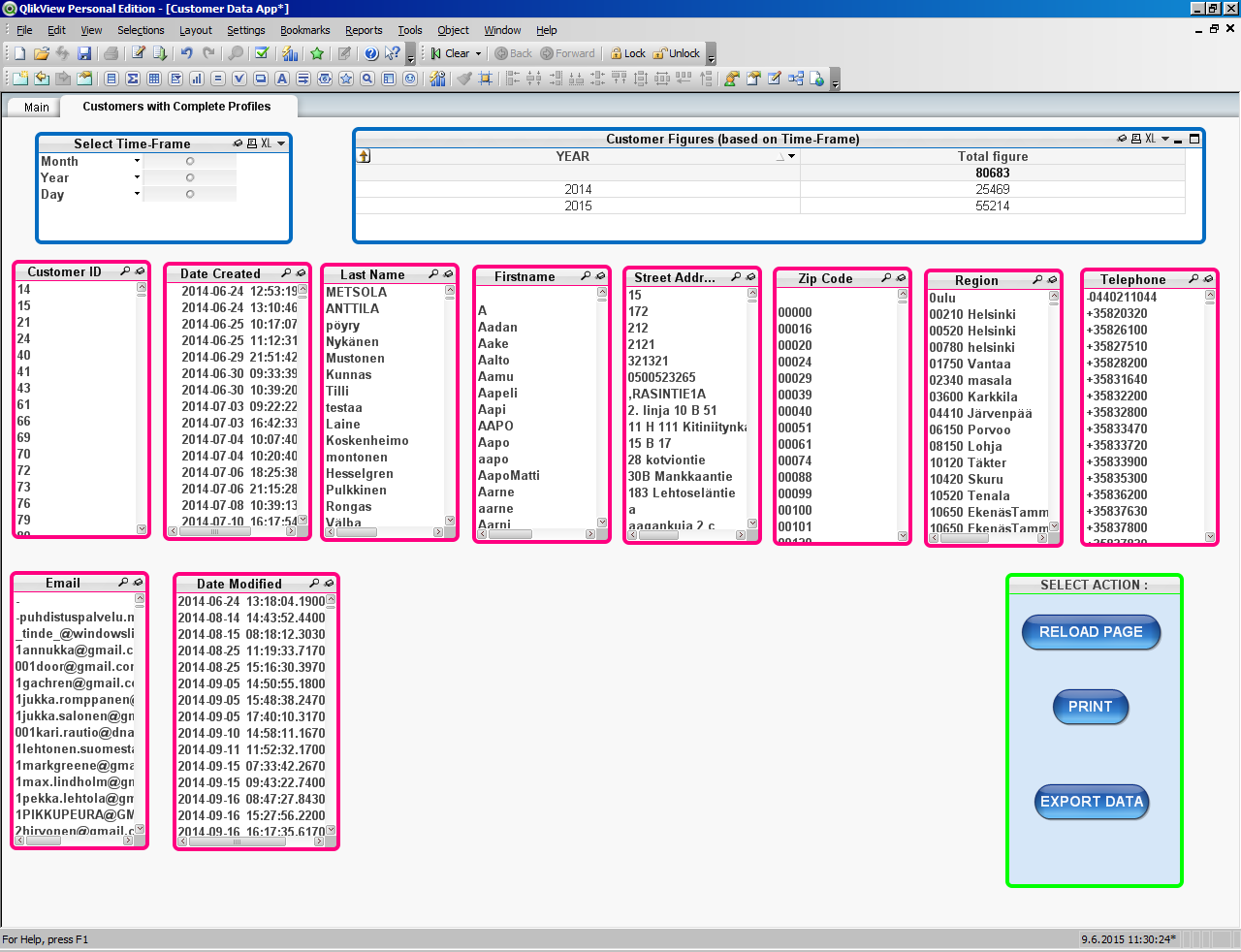Click XL export icon in Customer Figures table
The width and height of the screenshot is (1241, 952).
pyautogui.click(x=1150, y=139)
